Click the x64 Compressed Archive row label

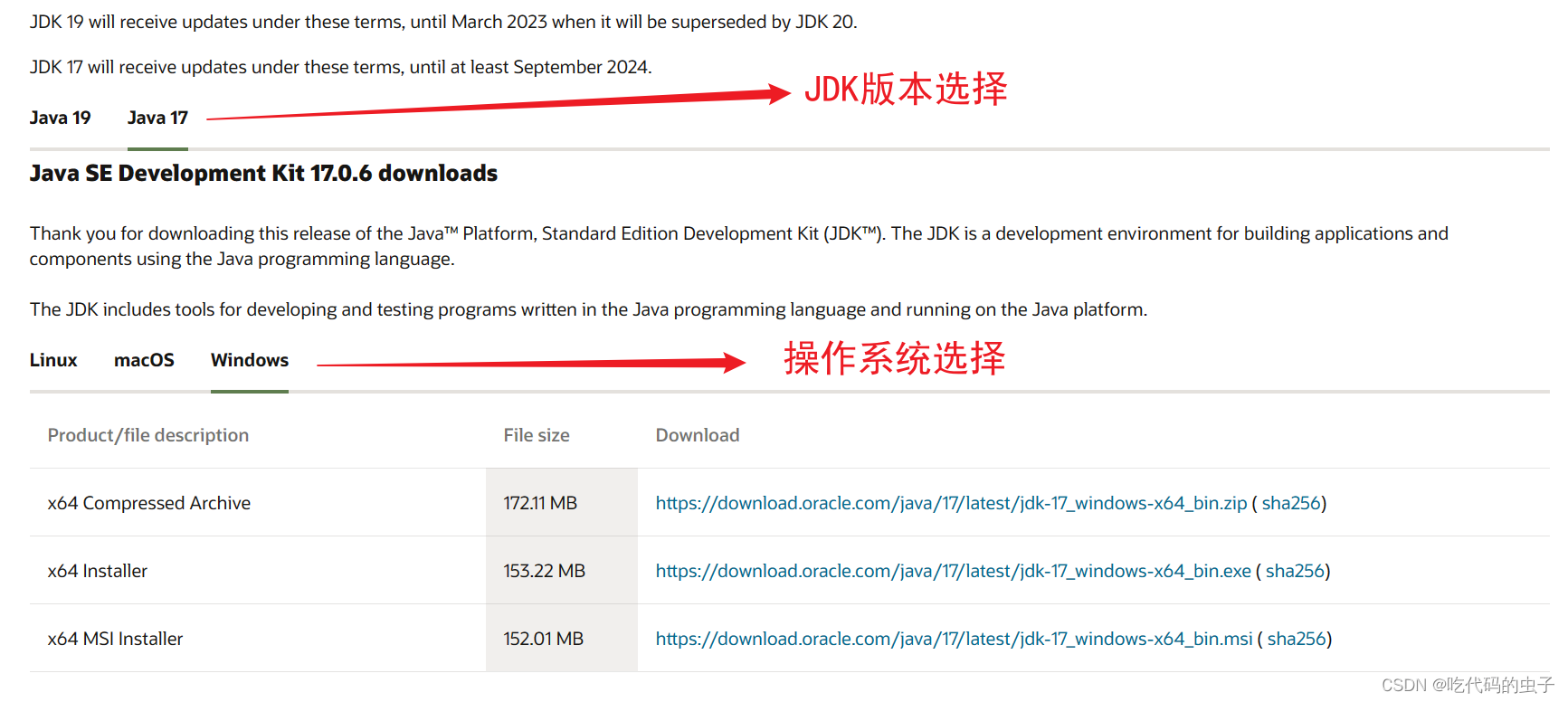[x=149, y=503]
